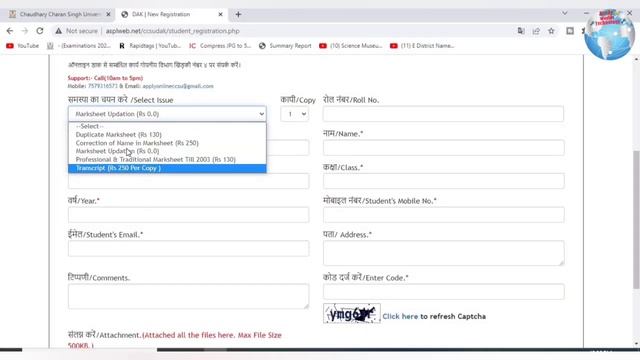Open the Select Issue dropdown
This screenshot has width=640, height=360.
point(167,114)
